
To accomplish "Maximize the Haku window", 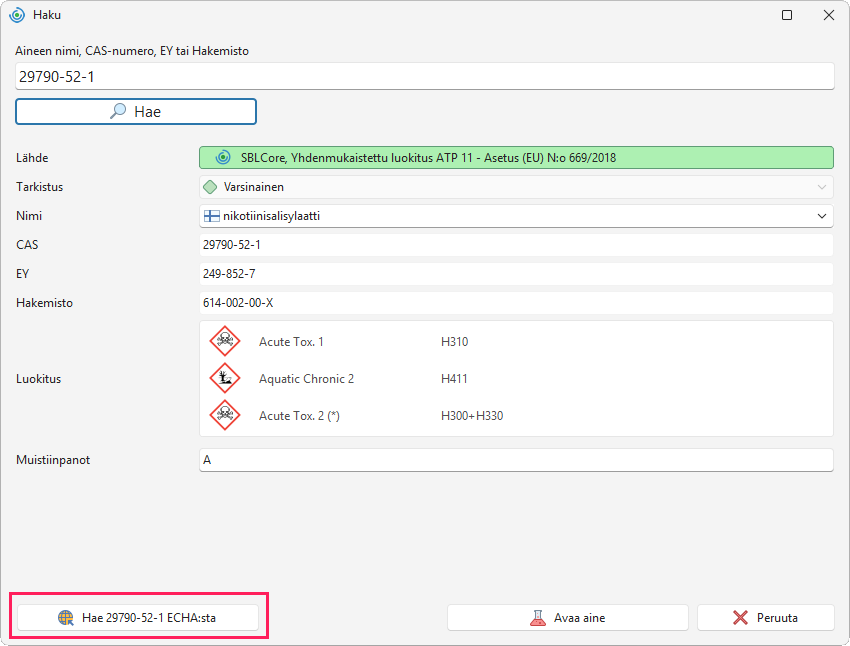I will (x=787, y=15).
